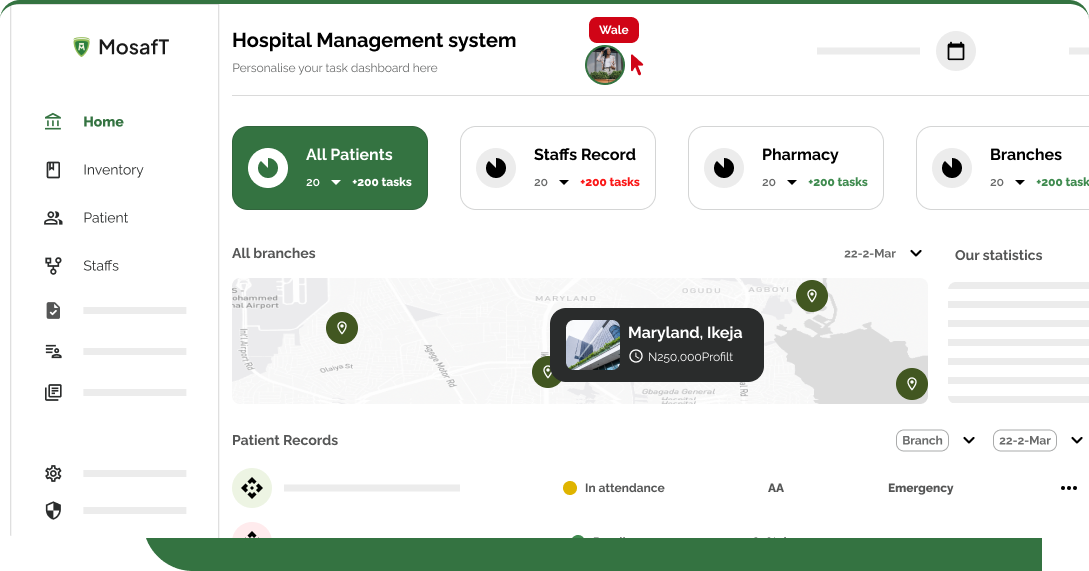Open the three-dot menu for Emergency row
1089x571 pixels.
click(x=1069, y=488)
